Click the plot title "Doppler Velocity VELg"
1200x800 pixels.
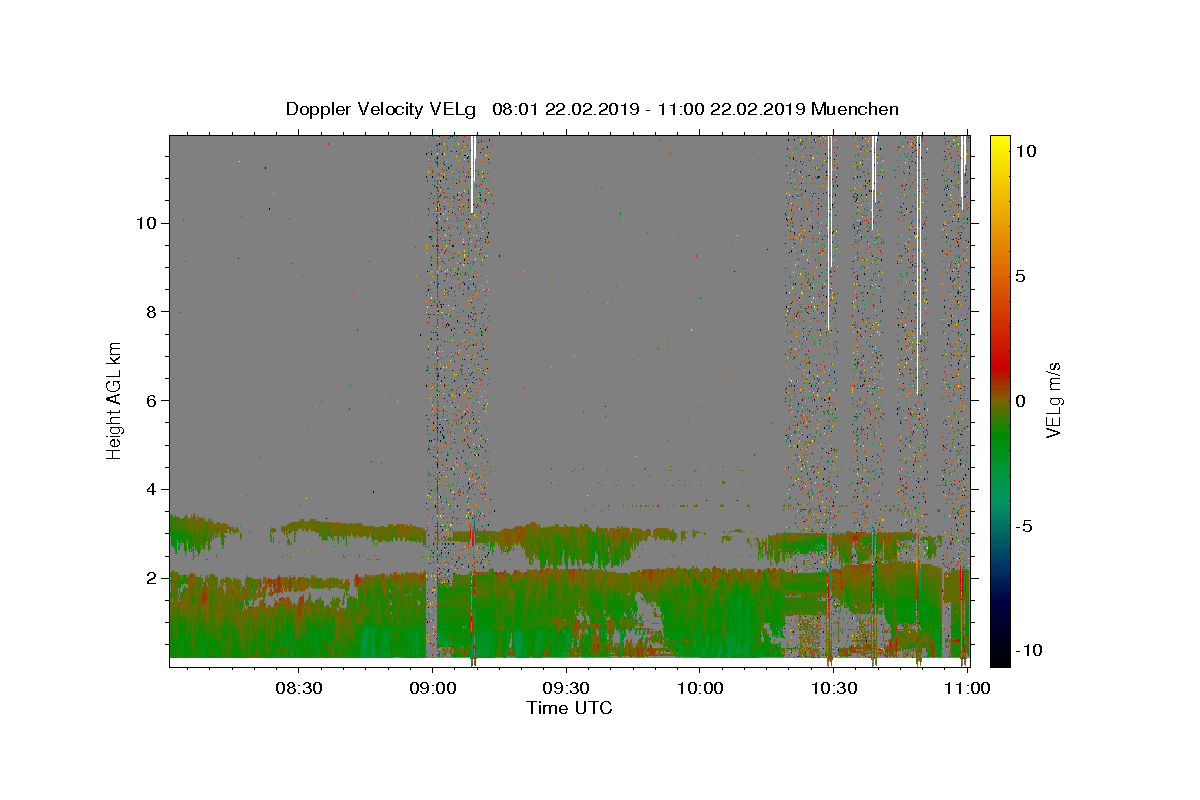coord(381,109)
